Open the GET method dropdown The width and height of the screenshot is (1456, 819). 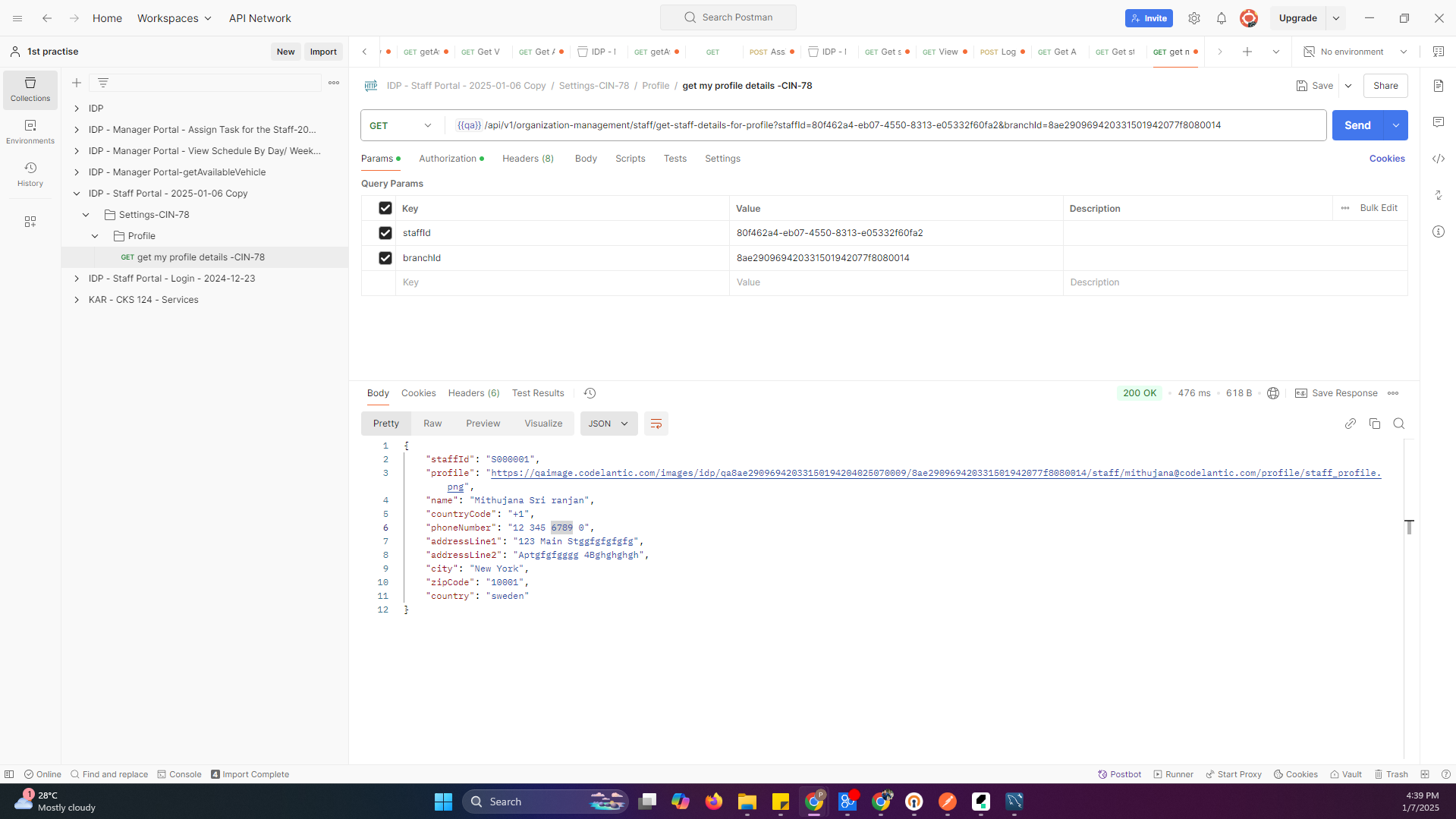click(x=401, y=125)
